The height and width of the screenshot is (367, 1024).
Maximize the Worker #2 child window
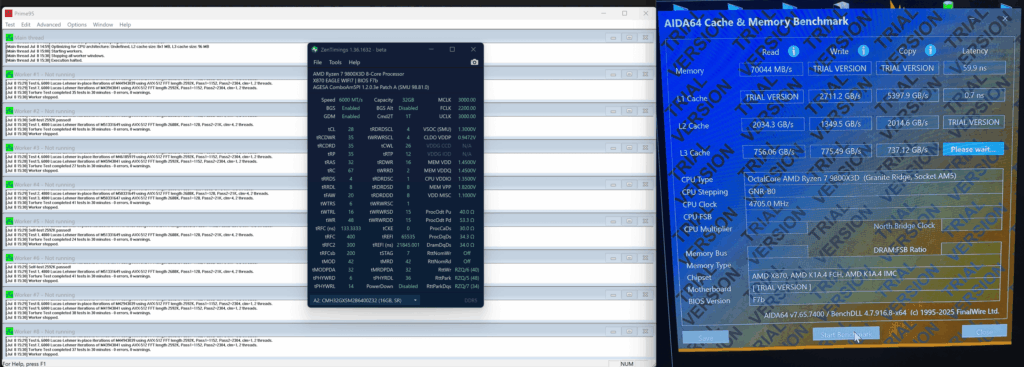click(629, 111)
